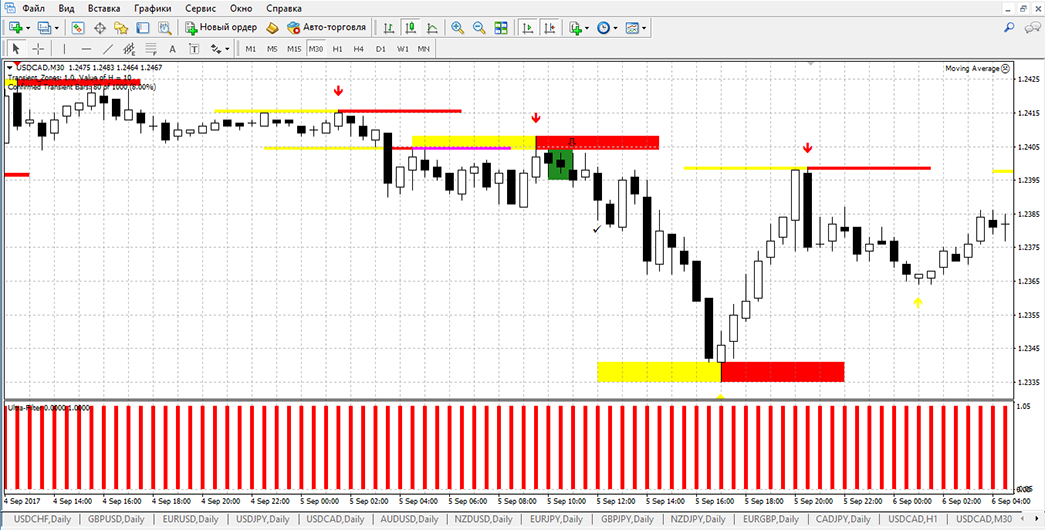Open the MetaEditor book icon
The width and height of the screenshot is (1045, 530).
[271, 28]
